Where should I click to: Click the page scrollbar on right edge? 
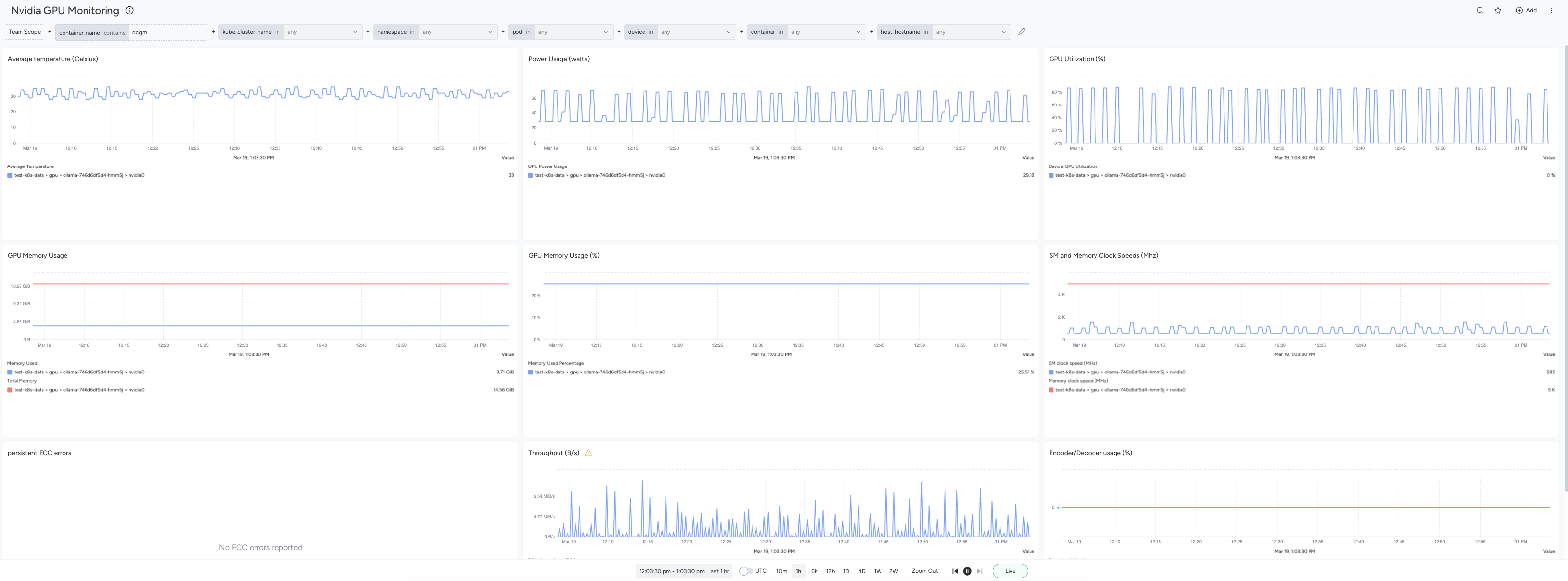(x=1566, y=268)
